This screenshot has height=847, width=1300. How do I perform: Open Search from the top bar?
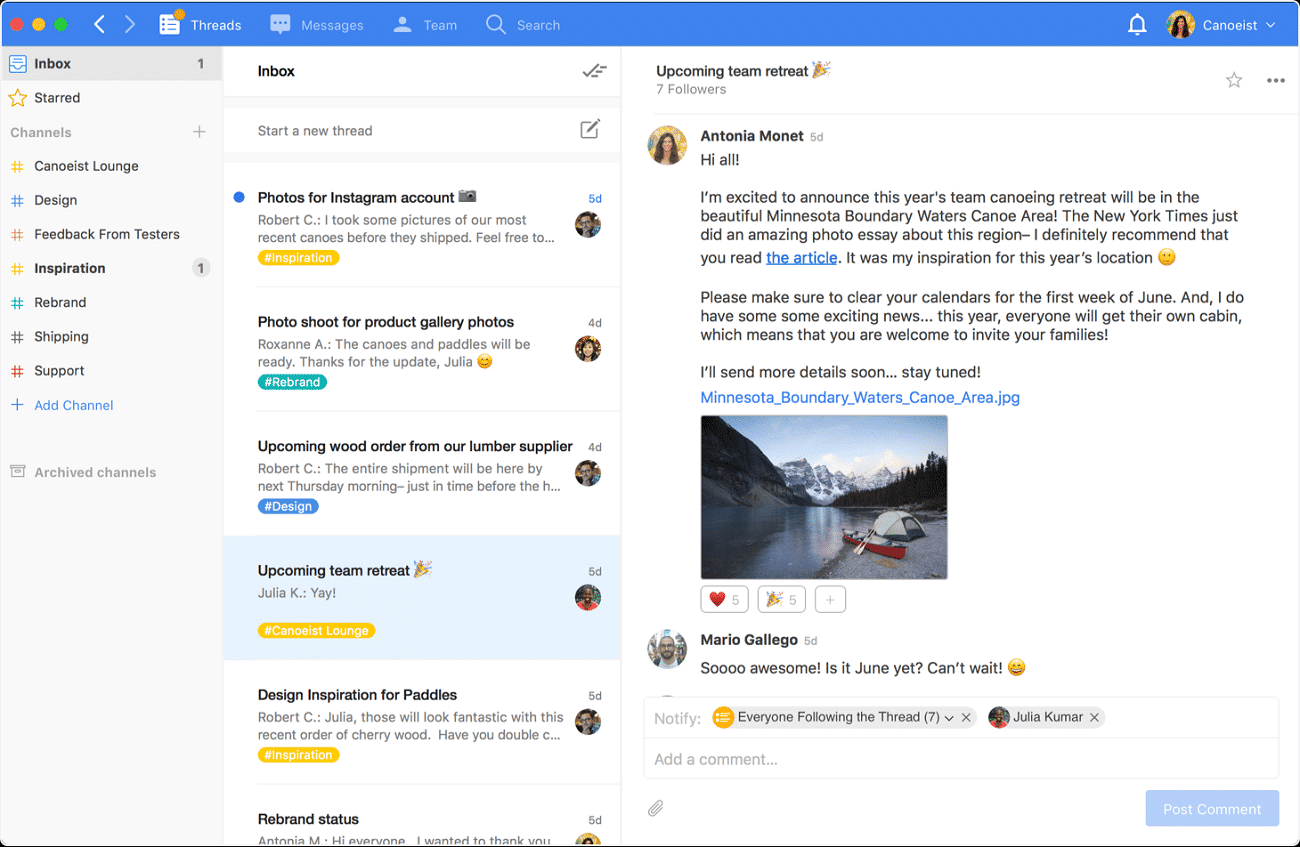(x=522, y=24)
